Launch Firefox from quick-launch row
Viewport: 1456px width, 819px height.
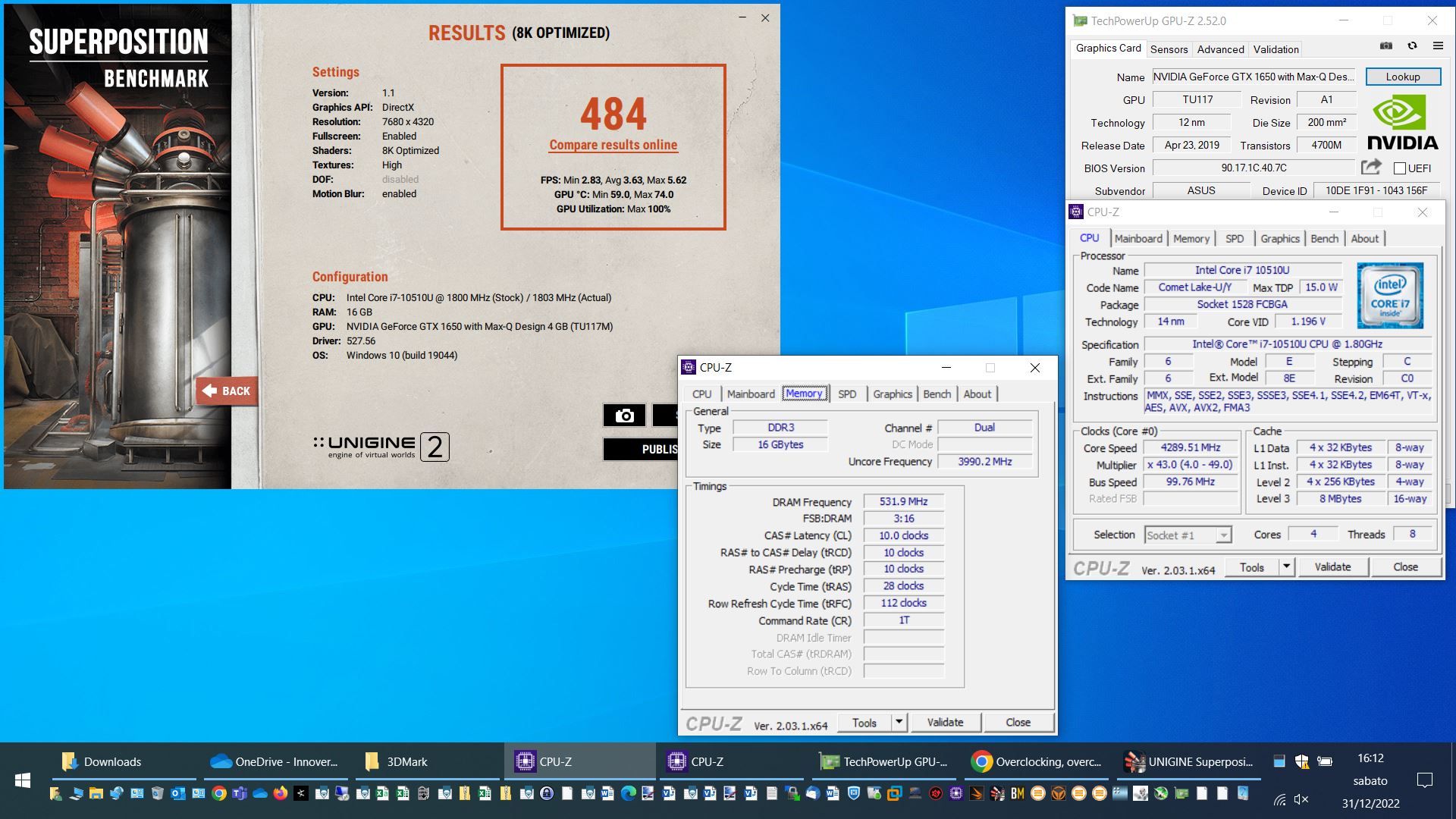pos(281,794)
